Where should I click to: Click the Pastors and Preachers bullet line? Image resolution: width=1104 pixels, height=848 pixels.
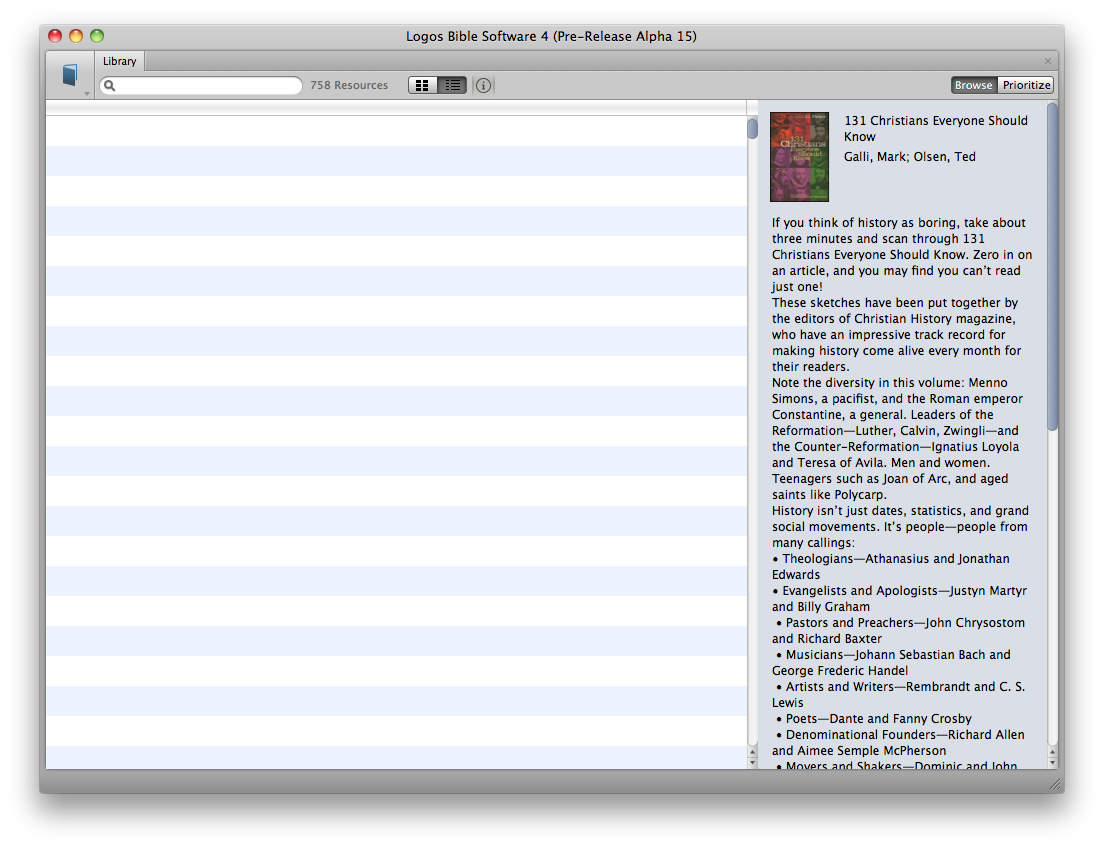(898, 631)
